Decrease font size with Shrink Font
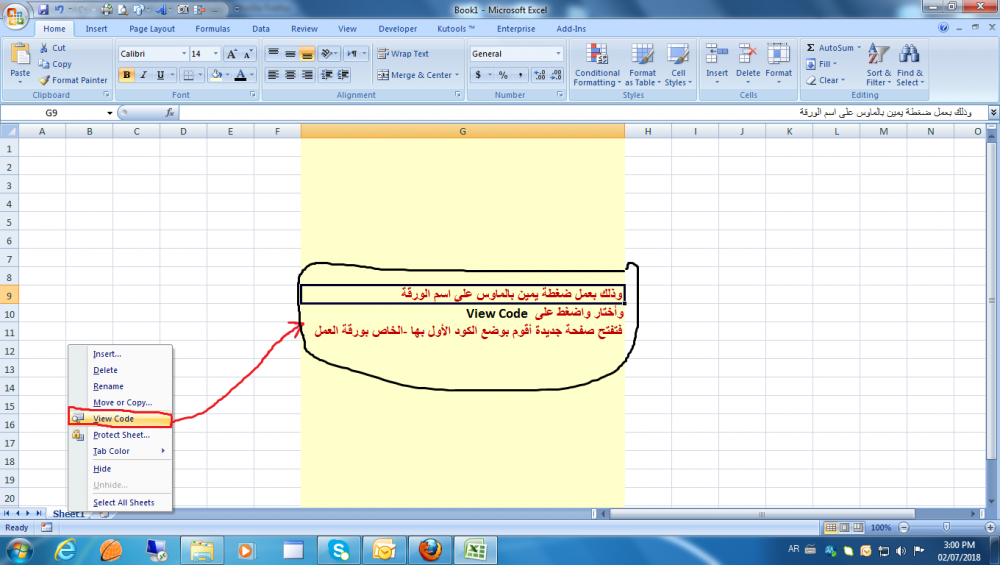The image size is (1000, 565). point(247,54)
